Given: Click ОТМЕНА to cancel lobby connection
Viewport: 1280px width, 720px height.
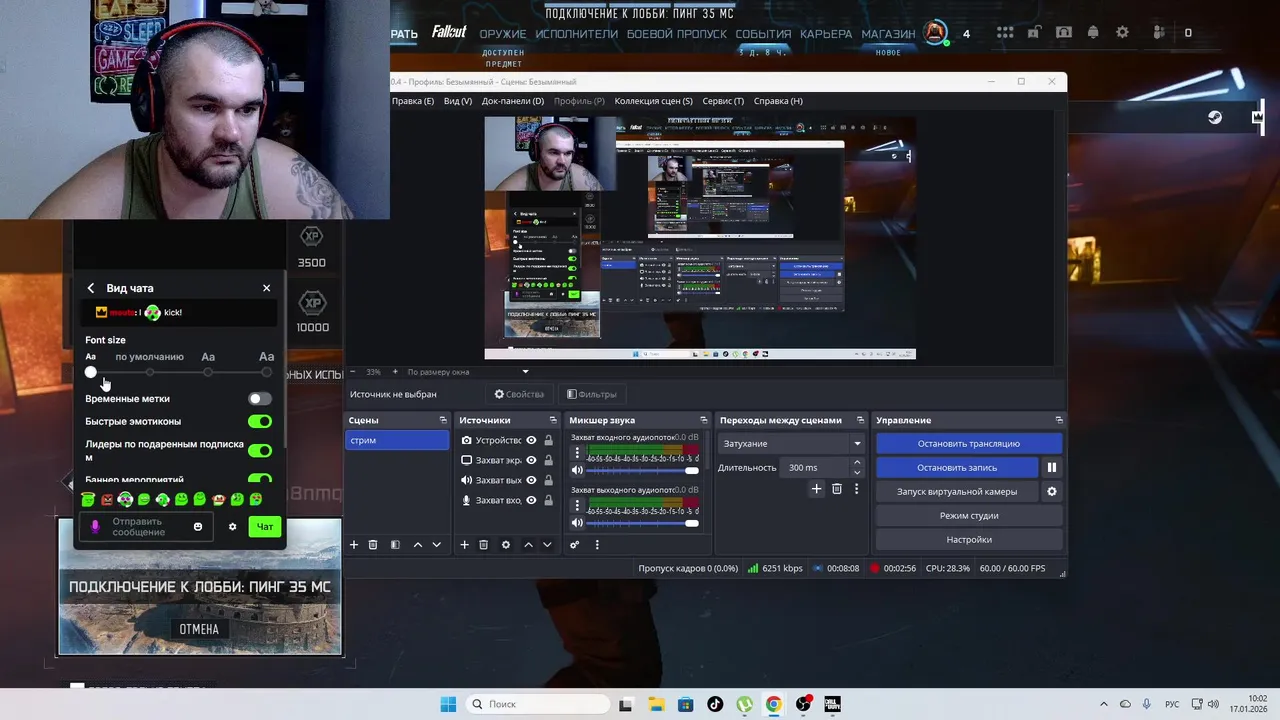Looking at the screenshot, I should point(199,629).
